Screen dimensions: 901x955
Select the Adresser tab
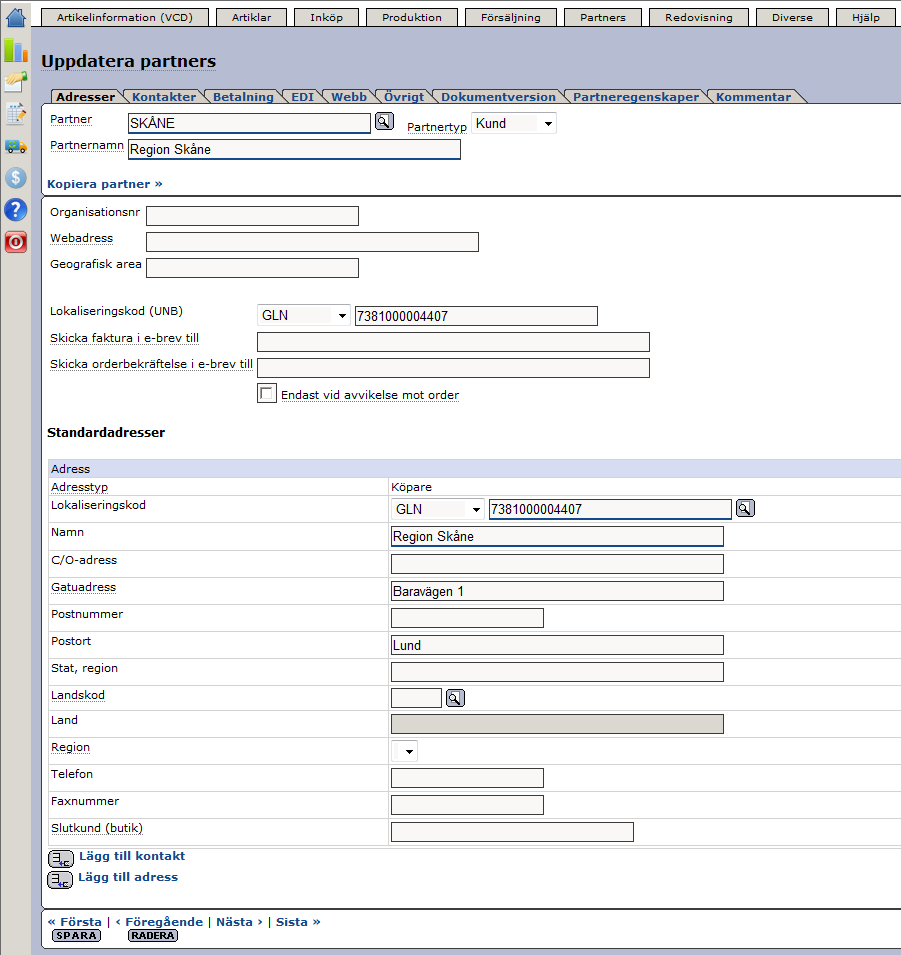85,97
